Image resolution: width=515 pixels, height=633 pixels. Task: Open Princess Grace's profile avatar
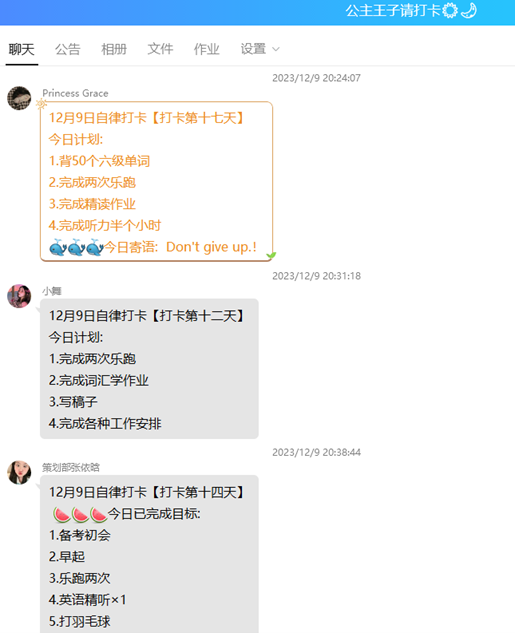point(19,98)
